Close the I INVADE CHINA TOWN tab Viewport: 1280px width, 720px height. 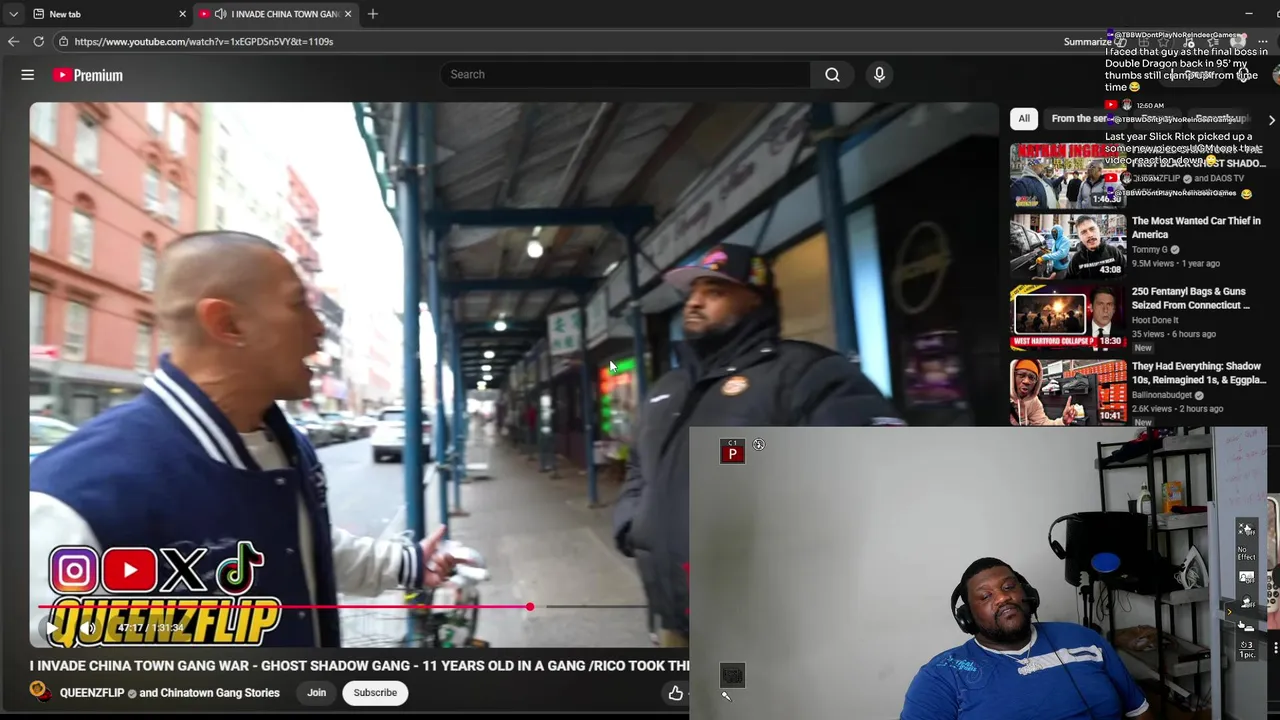pyautogui.click(x=348, y=14)
